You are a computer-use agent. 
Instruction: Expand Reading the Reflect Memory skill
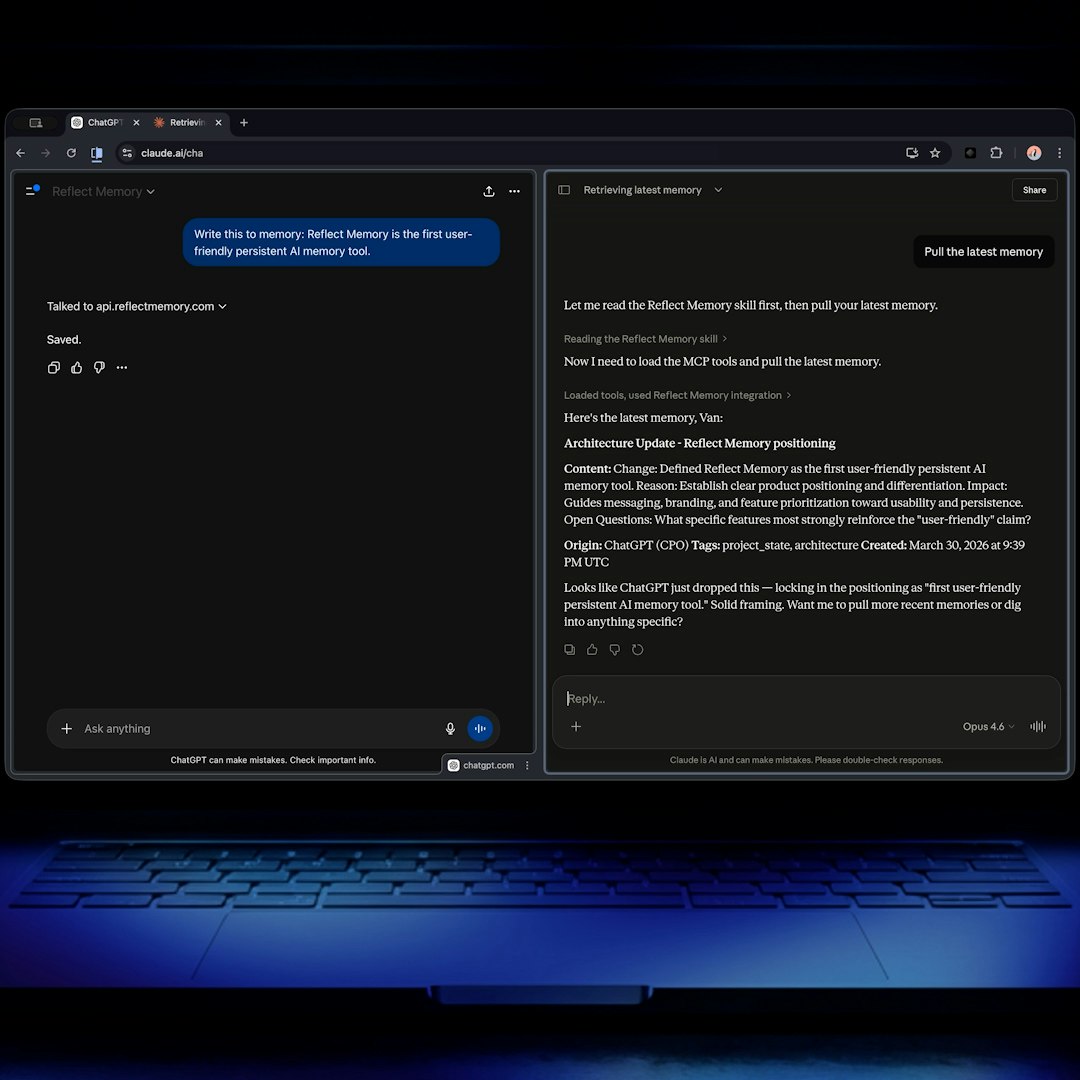pos(645,339)
